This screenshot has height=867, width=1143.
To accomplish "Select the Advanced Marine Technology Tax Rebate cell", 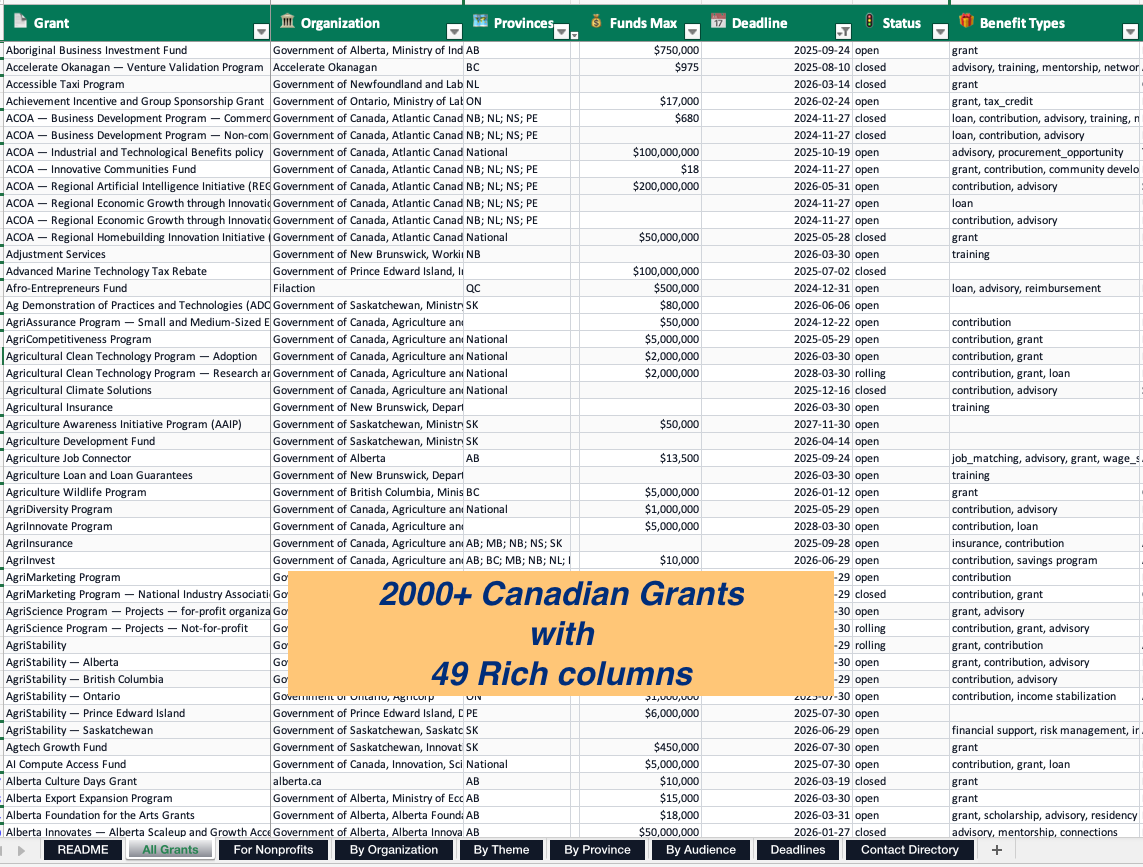I will [137, 271].
